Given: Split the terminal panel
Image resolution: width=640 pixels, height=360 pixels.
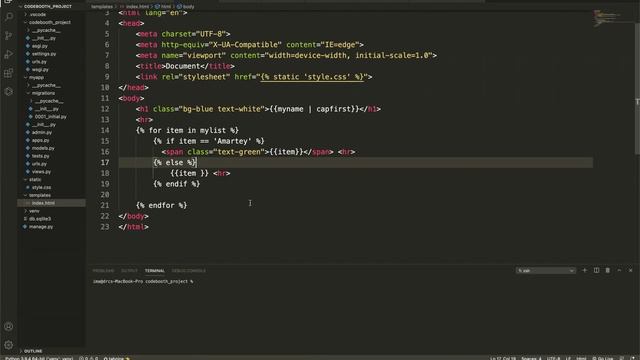Looking at the screenshot, I should tap(596, 270).
